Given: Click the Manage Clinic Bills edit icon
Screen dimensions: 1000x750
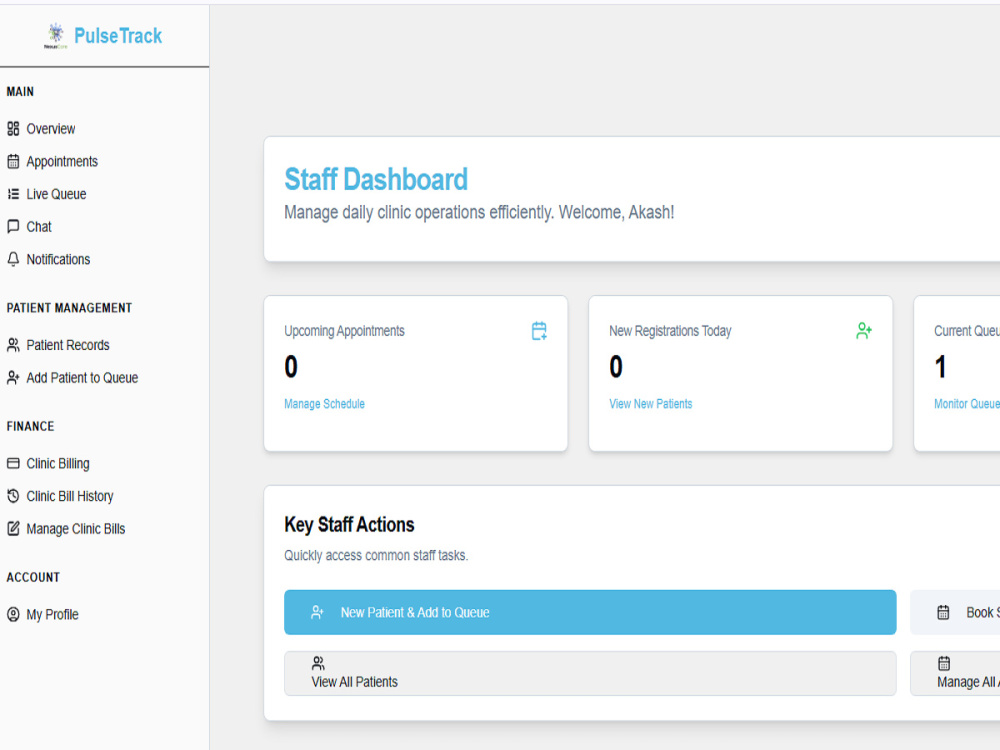Looking at the screenshot, I should (x=13, y=529).
